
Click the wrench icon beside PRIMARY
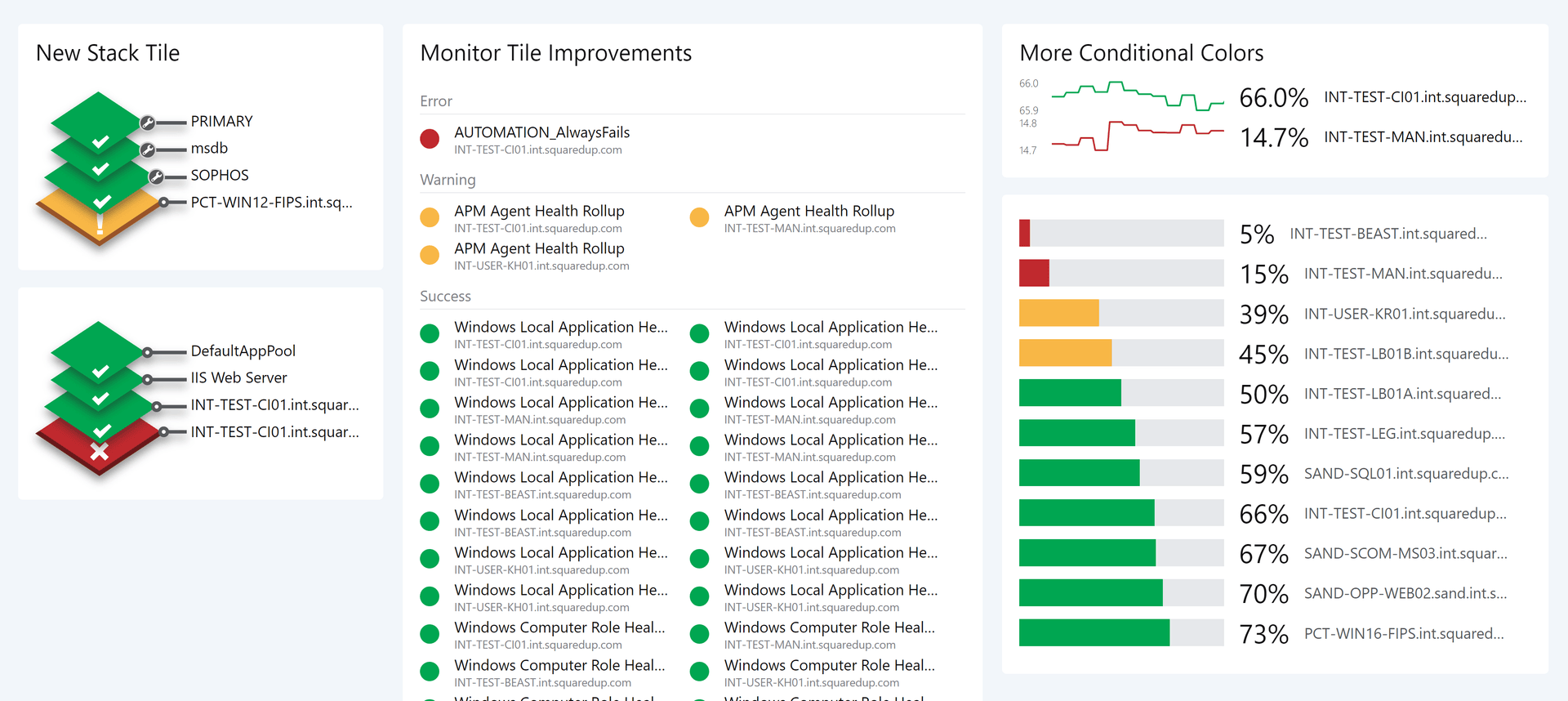148,123
